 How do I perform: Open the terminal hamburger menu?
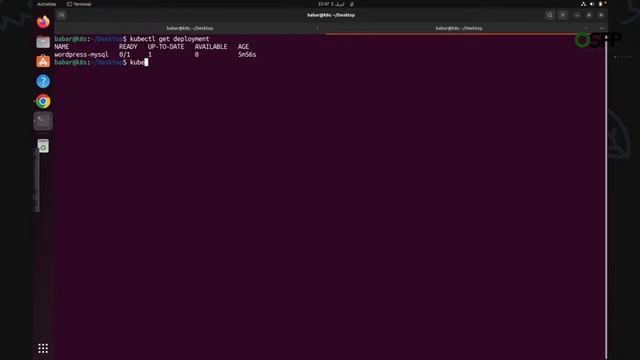tap(563, 15)
